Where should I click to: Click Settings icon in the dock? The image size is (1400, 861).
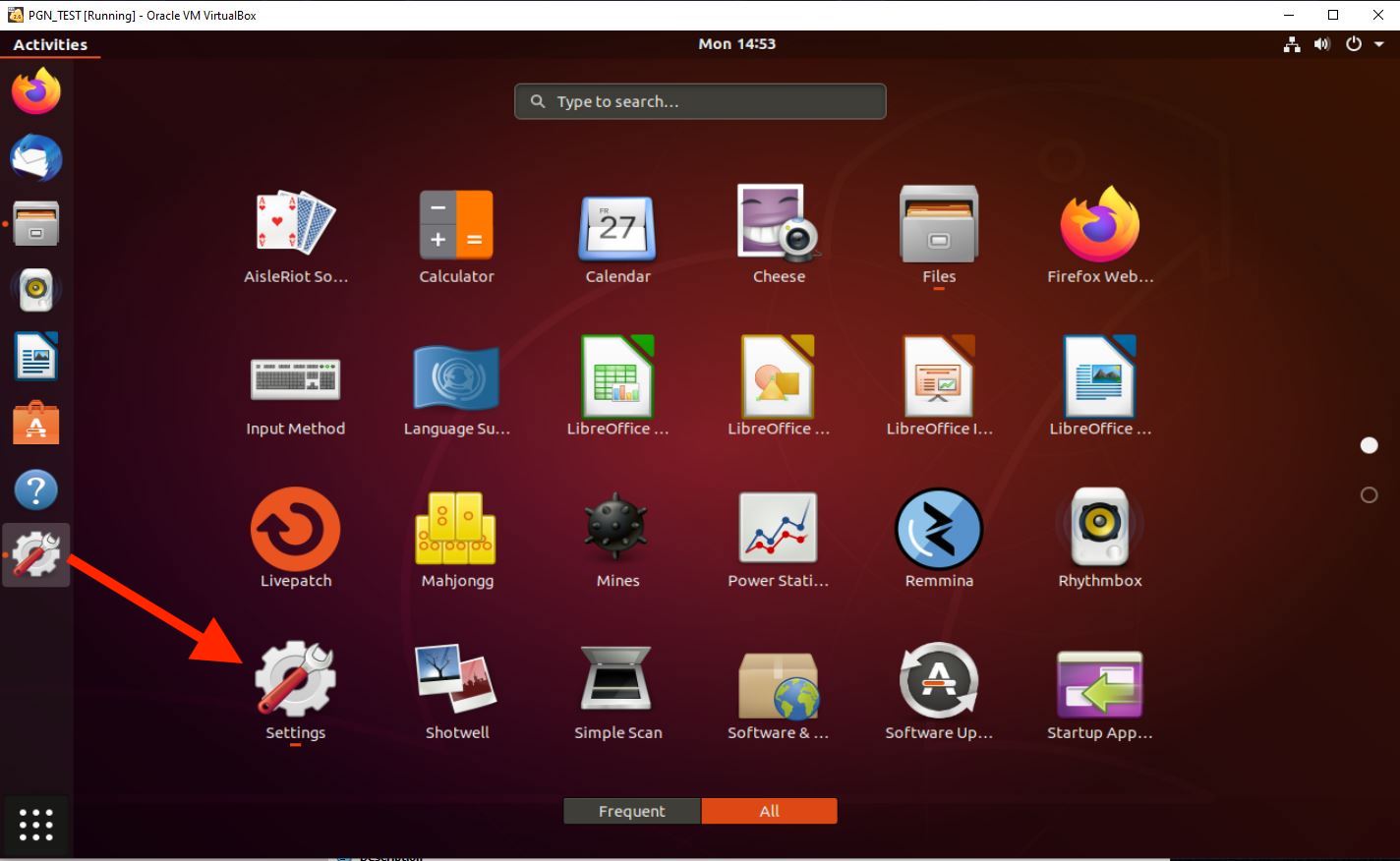click(36, 555)
